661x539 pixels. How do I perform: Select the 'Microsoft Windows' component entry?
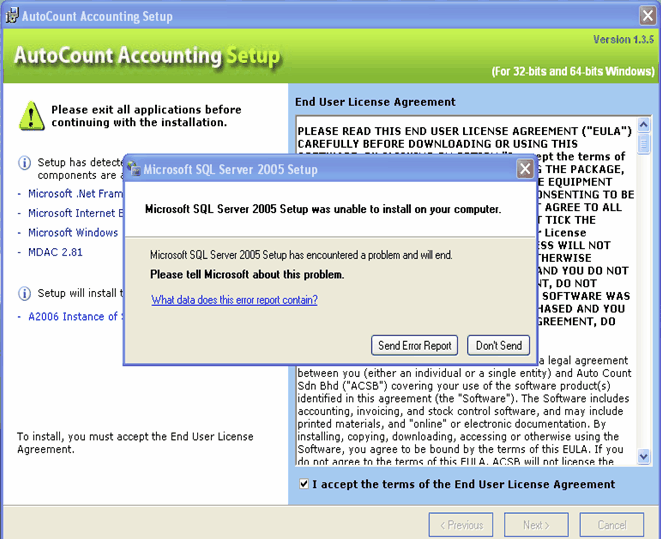[x=73, y=232]
